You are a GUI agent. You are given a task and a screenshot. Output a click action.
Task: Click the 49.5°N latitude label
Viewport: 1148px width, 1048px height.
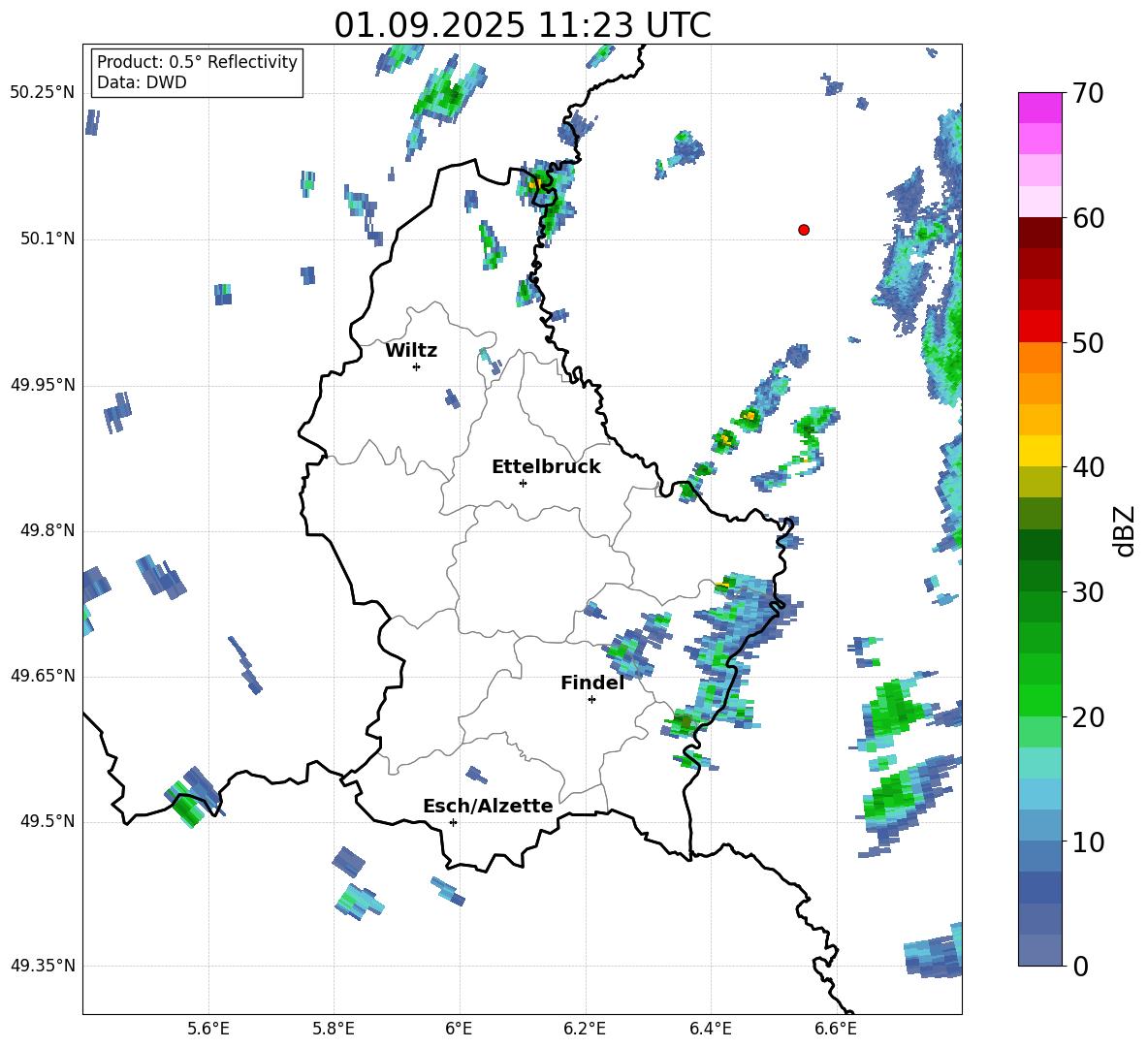pyautogui.click(x=48, y=821)
